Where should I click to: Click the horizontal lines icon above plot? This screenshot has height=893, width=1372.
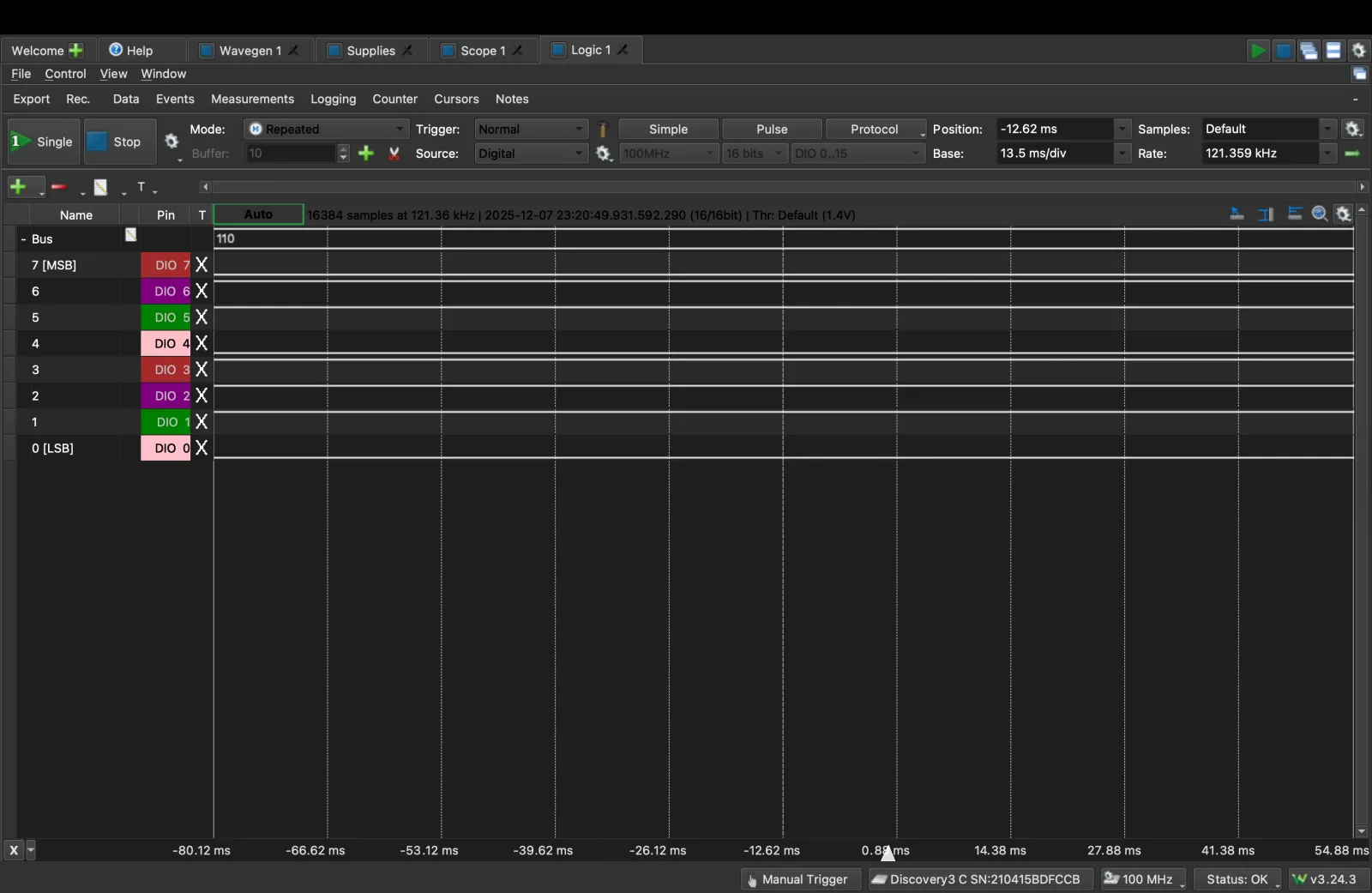tap(1295, 214)
